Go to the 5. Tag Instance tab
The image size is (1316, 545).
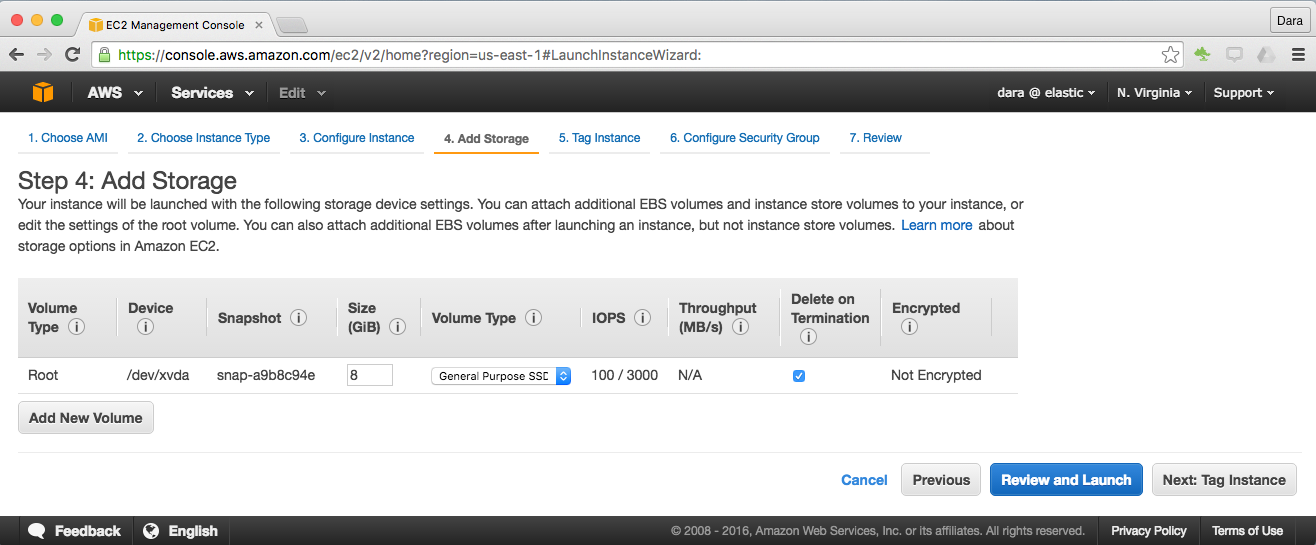coord(599,138)
